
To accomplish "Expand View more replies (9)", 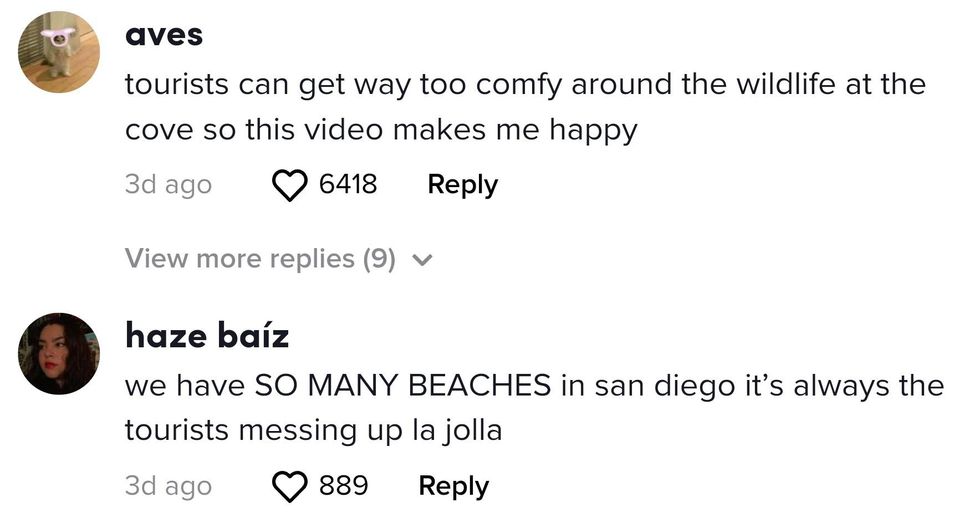I will pos(260,259).
